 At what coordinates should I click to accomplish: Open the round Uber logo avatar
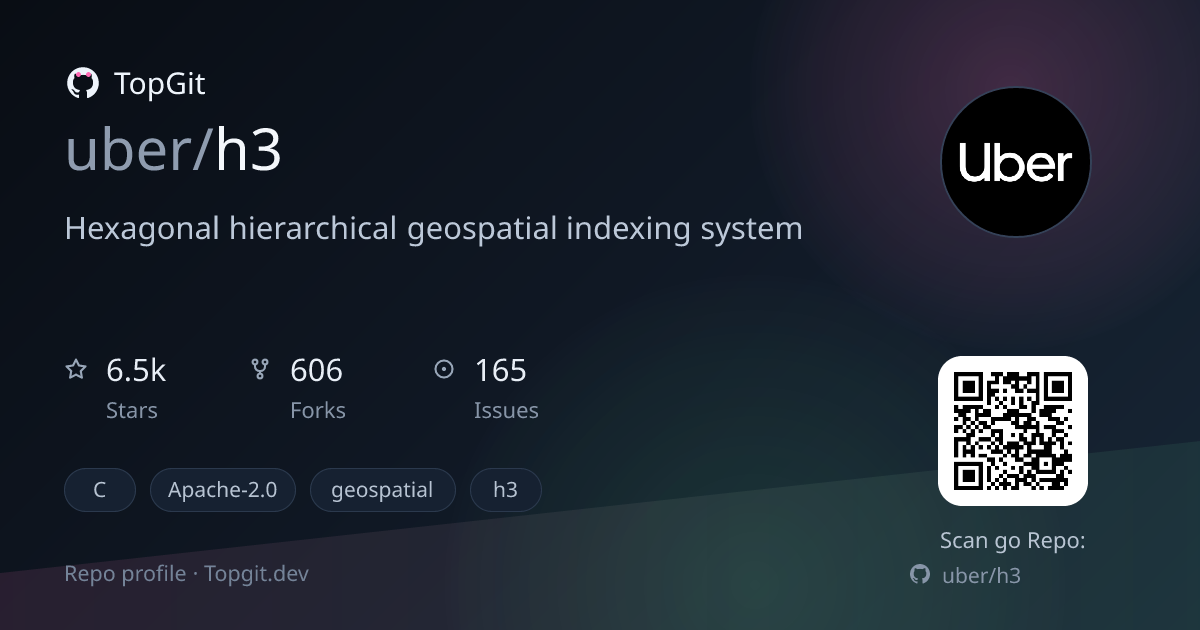click(x=1016, y=162)
